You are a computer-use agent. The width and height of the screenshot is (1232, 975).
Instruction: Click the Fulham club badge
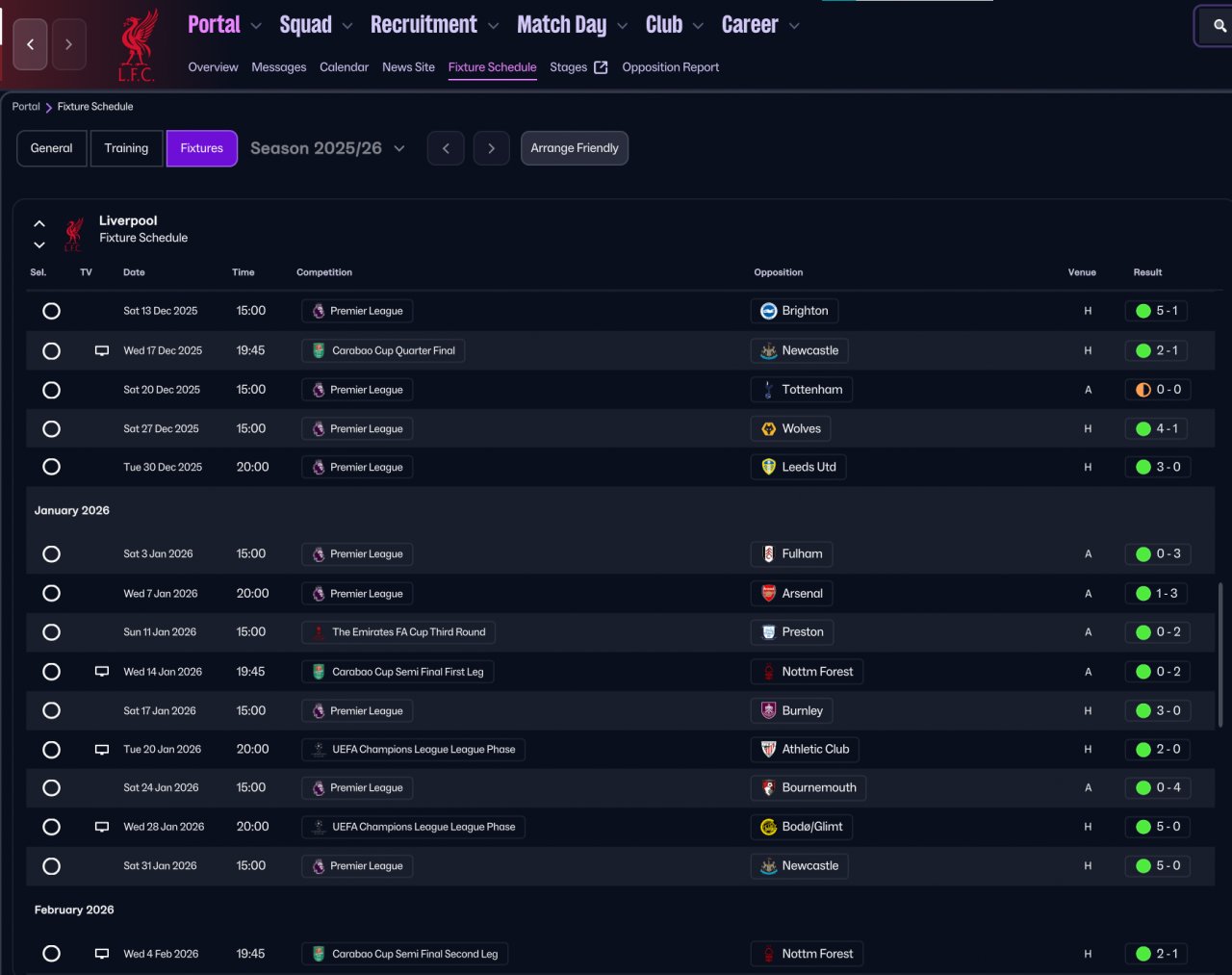[x=768, y=554]
